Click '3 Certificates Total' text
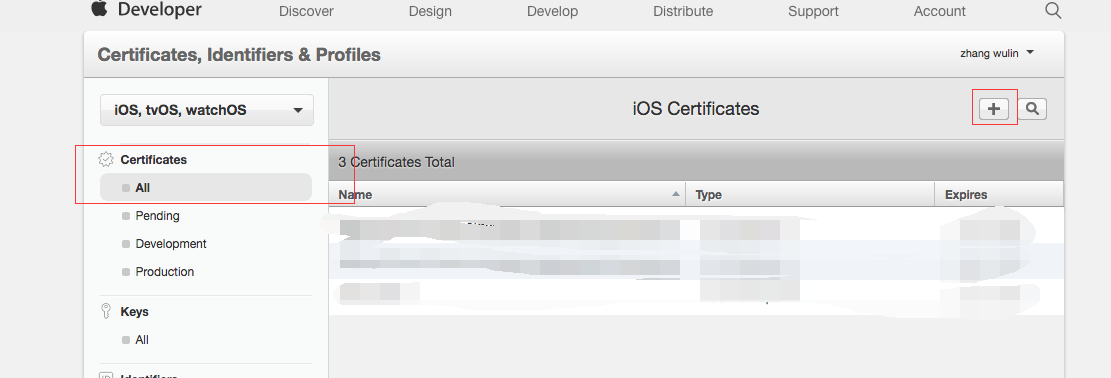This screenshot has width=1111, height=378. (x=396, y=162)
